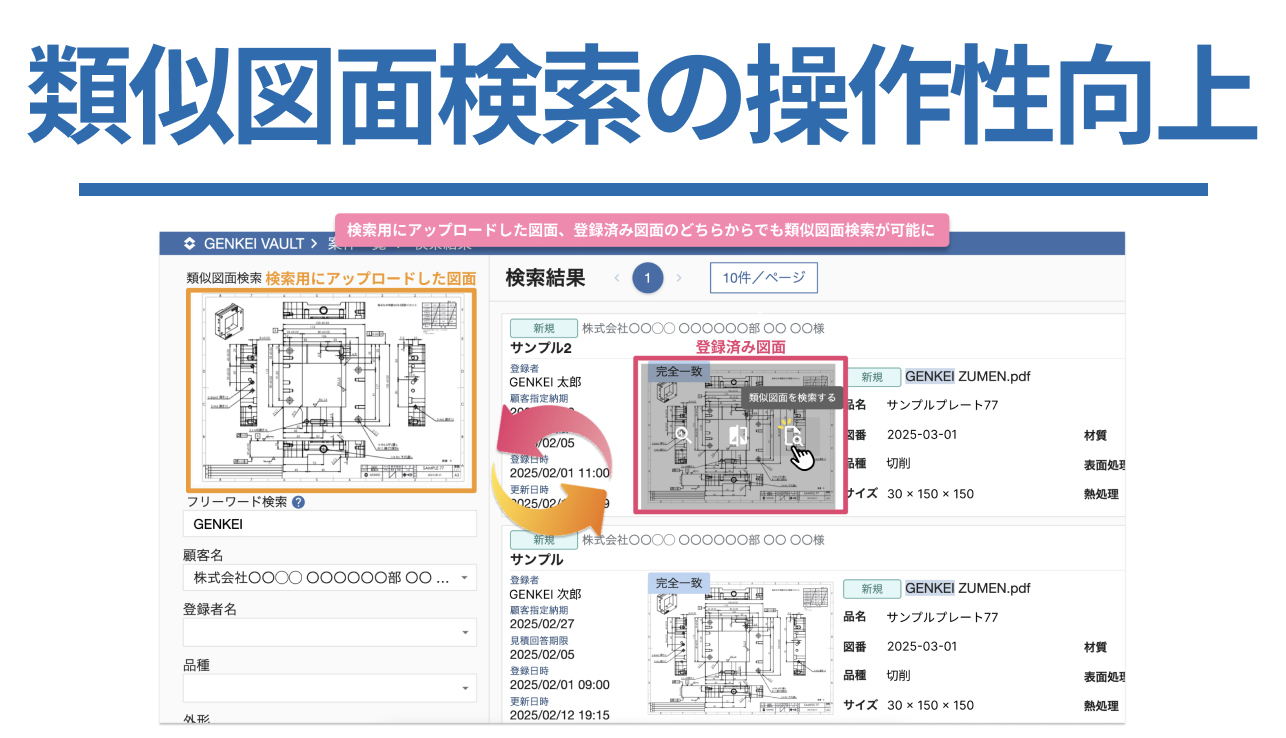Click the GENKEI VAULT logo icon in the header
The height and width of the screenshot is (738, 1286).
(x=190, y=243)
